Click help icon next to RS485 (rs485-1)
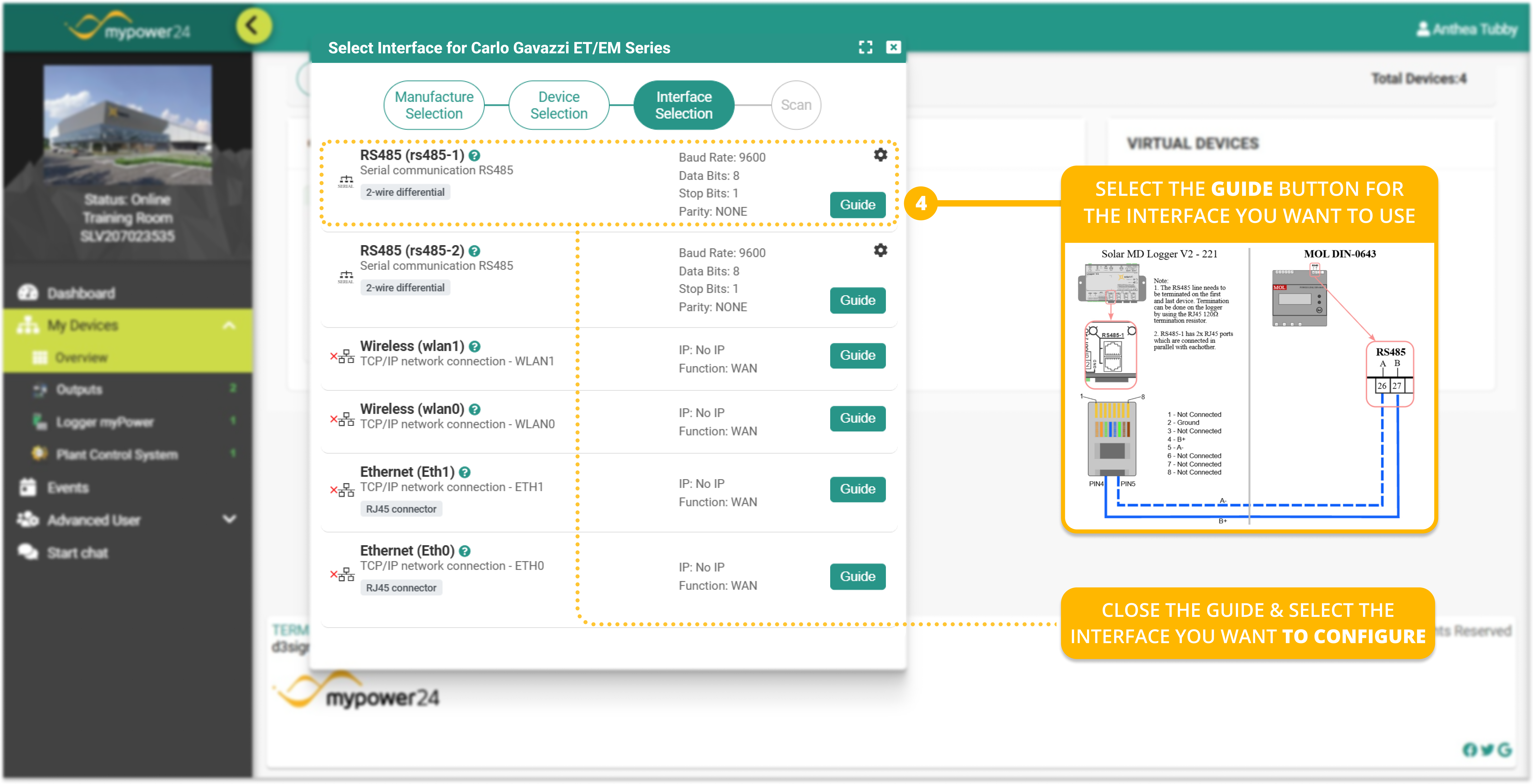Screen dimensions: 1533x784 (474, 155)
